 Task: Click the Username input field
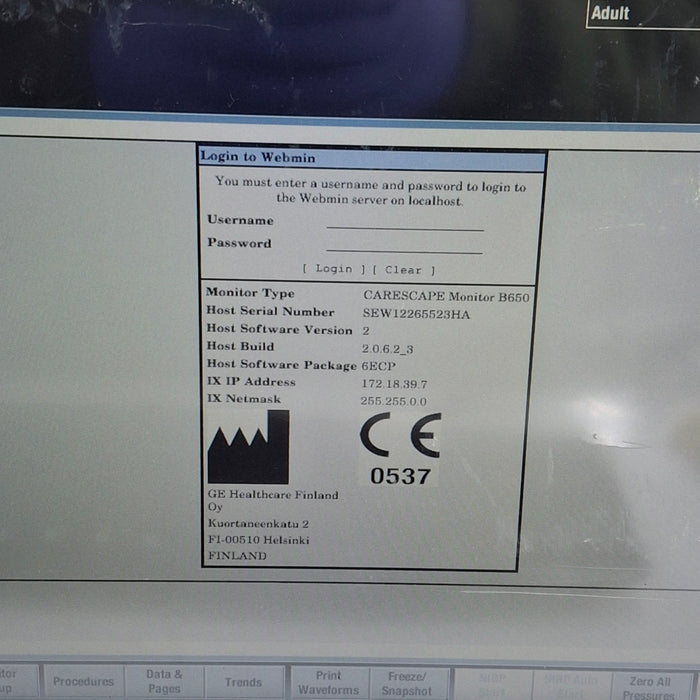point(405,222)
